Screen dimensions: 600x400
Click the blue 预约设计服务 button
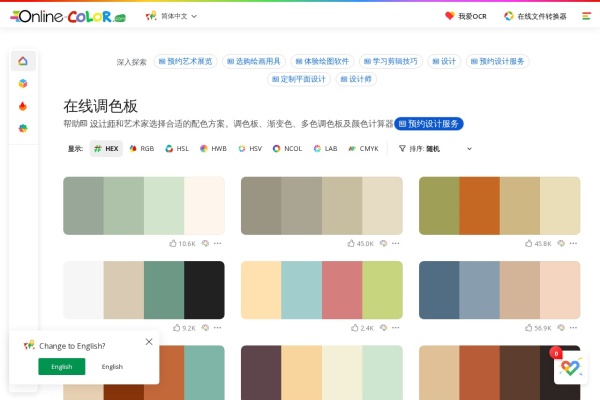pos(429,124)
